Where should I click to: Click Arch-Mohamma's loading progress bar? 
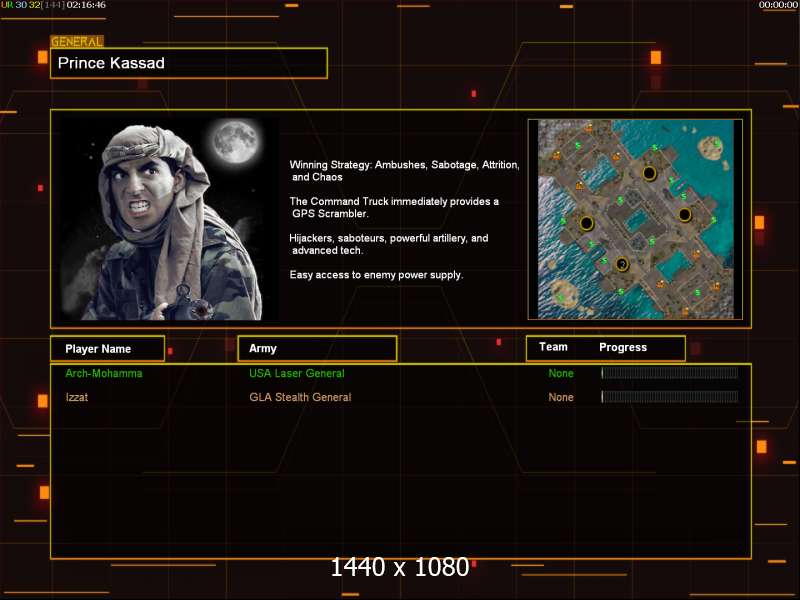pyautogui.click(x=669, y=373)
